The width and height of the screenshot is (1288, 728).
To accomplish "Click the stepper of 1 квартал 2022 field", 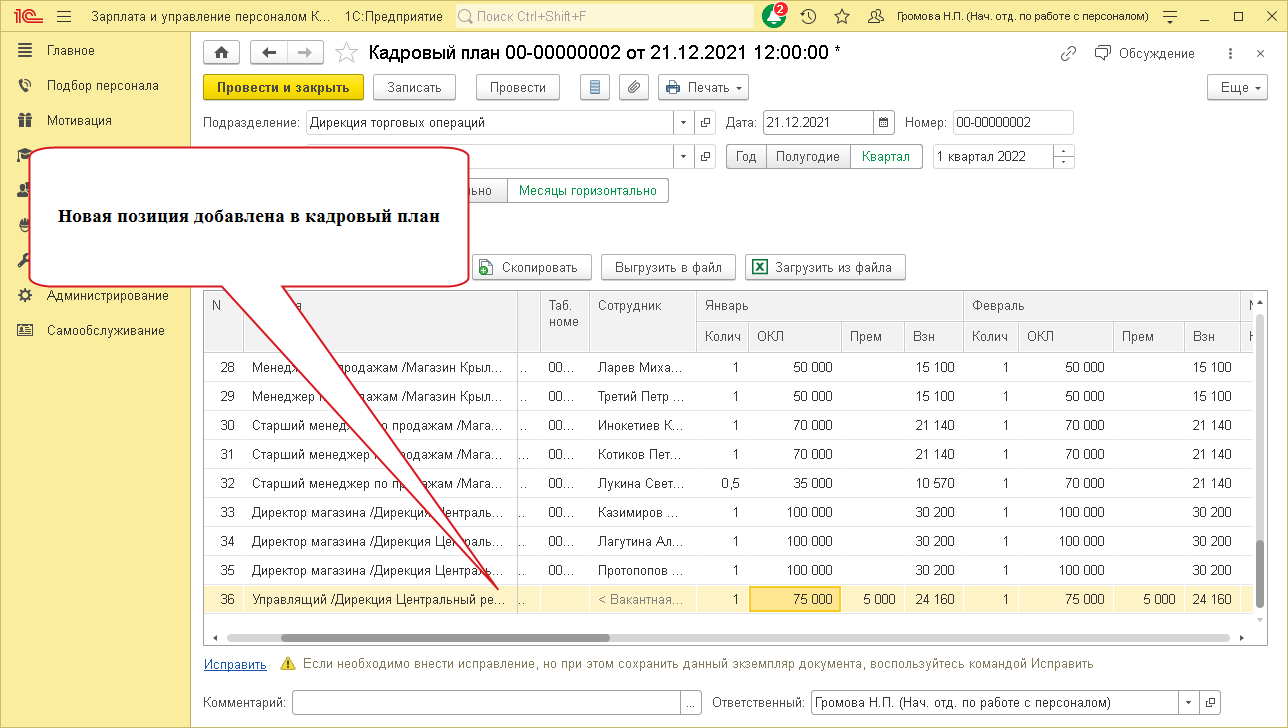I will 1065,157.
